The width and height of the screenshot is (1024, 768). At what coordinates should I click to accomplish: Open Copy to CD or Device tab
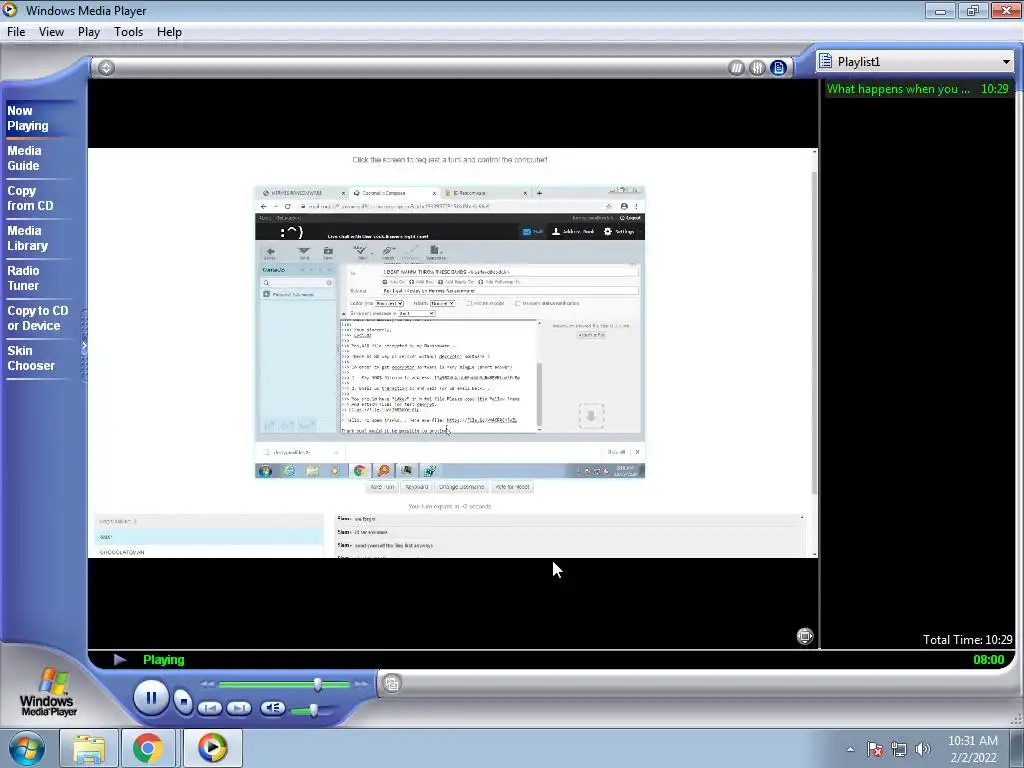point(38,318)
